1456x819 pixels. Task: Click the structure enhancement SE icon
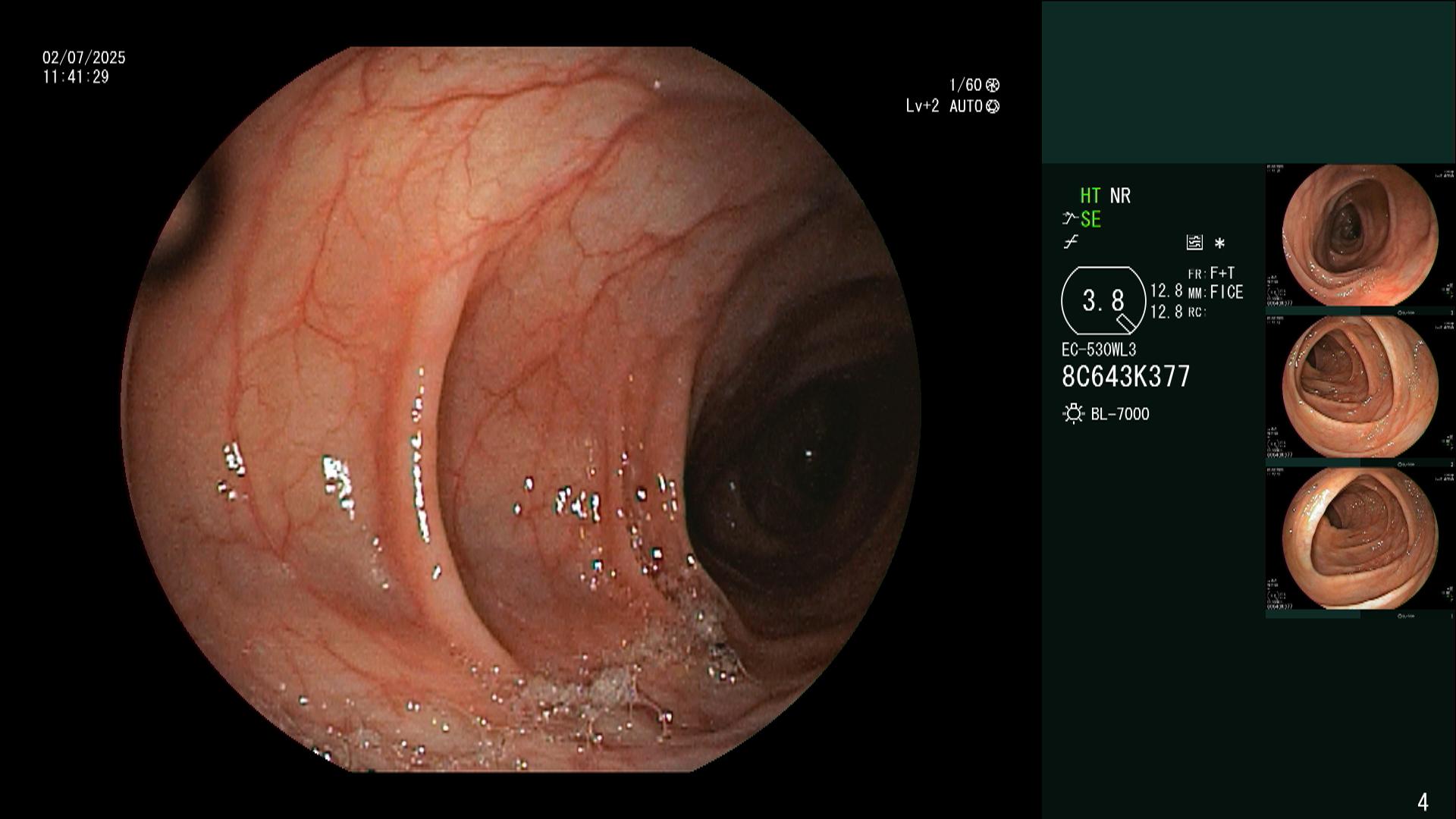[x=1070, y=220]
